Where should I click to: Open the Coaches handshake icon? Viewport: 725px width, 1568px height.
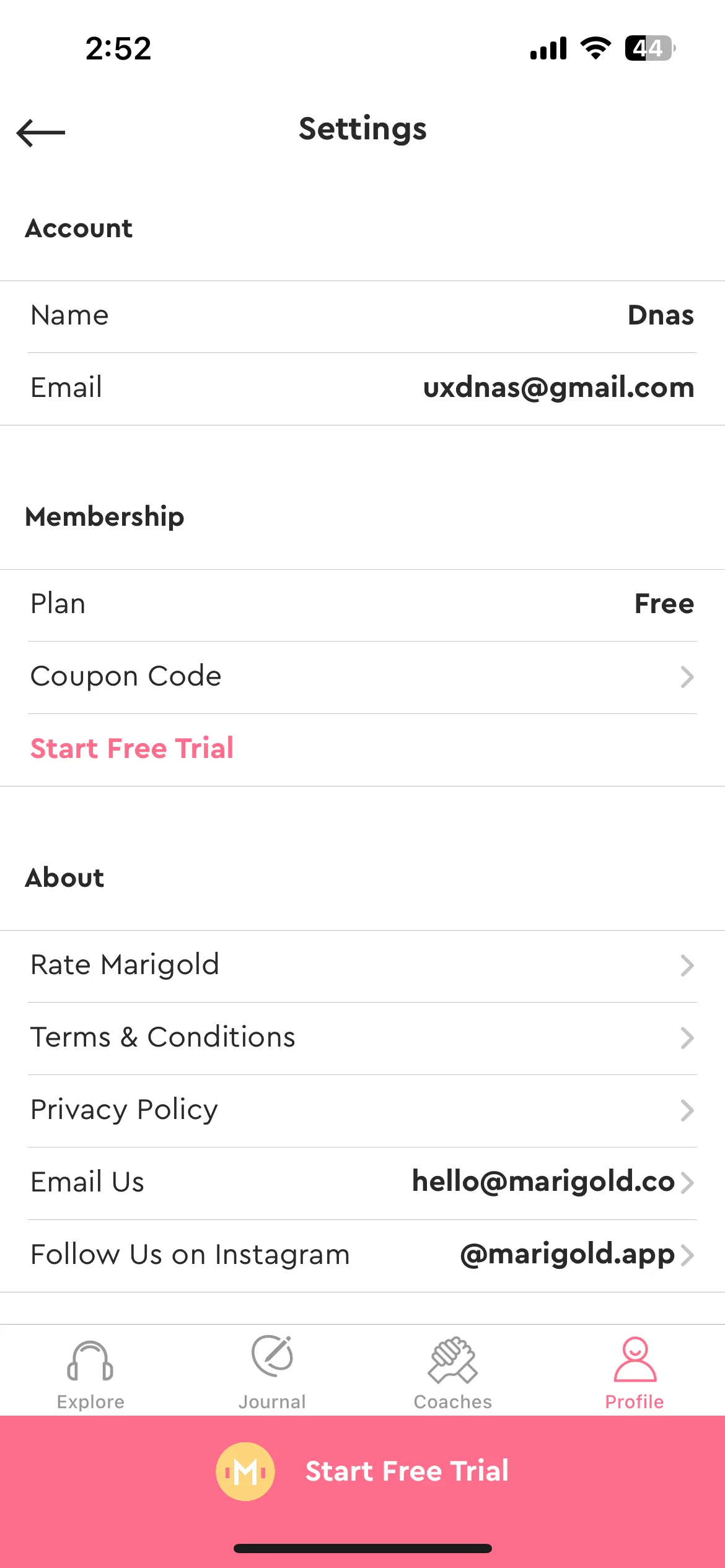[x=453, y=1359]
